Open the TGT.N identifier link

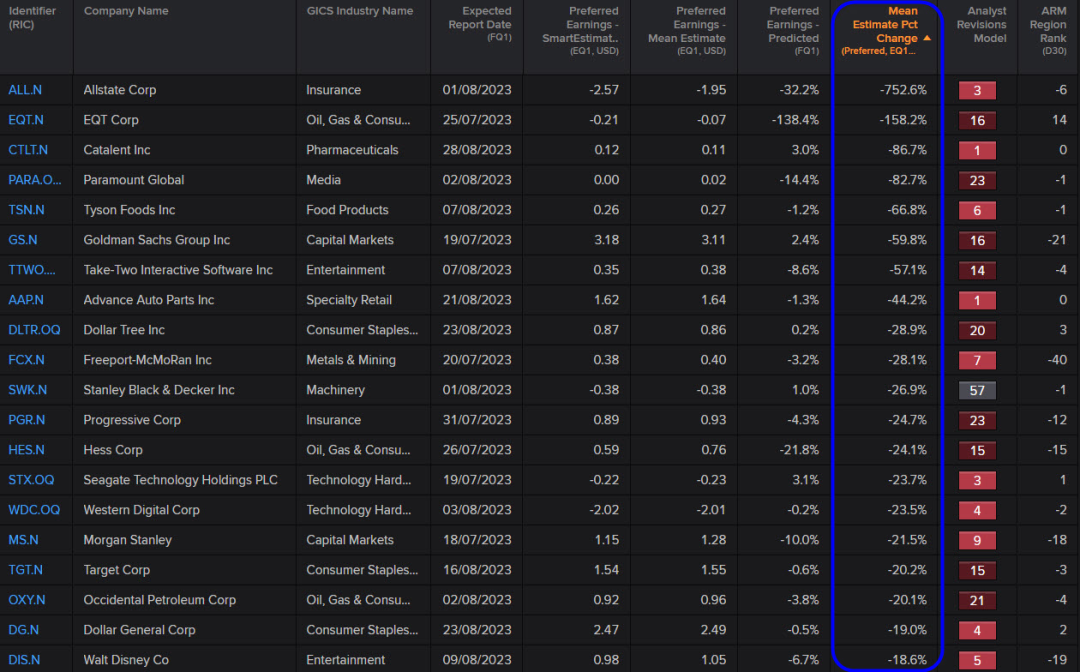point(25,570)
